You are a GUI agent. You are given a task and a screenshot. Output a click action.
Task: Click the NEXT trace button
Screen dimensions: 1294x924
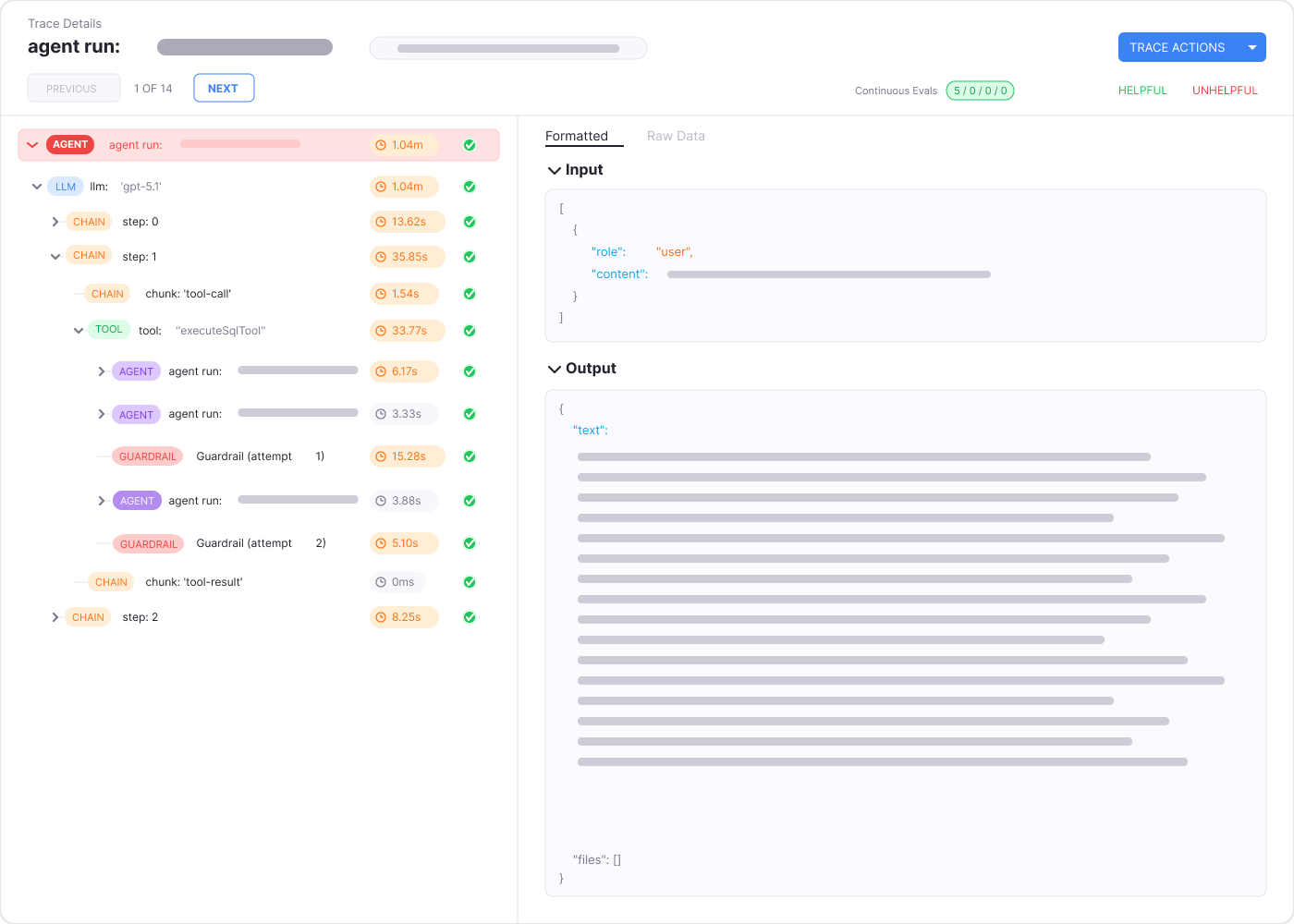tap(224, 87)
